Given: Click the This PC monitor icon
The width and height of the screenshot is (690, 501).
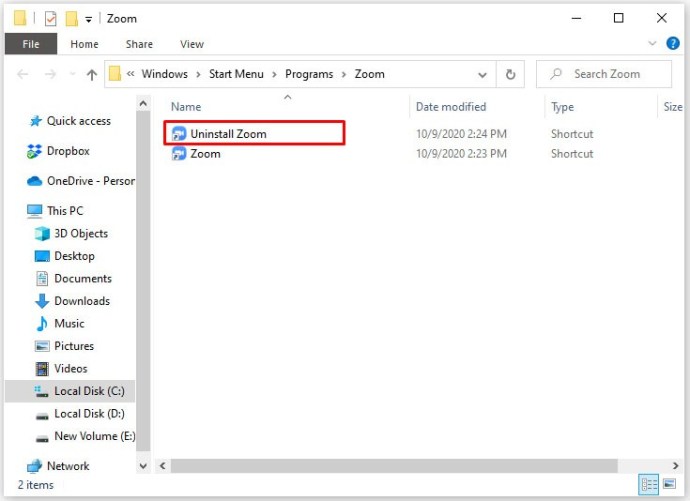Looking at the screenshot, I should coord(35,211).
